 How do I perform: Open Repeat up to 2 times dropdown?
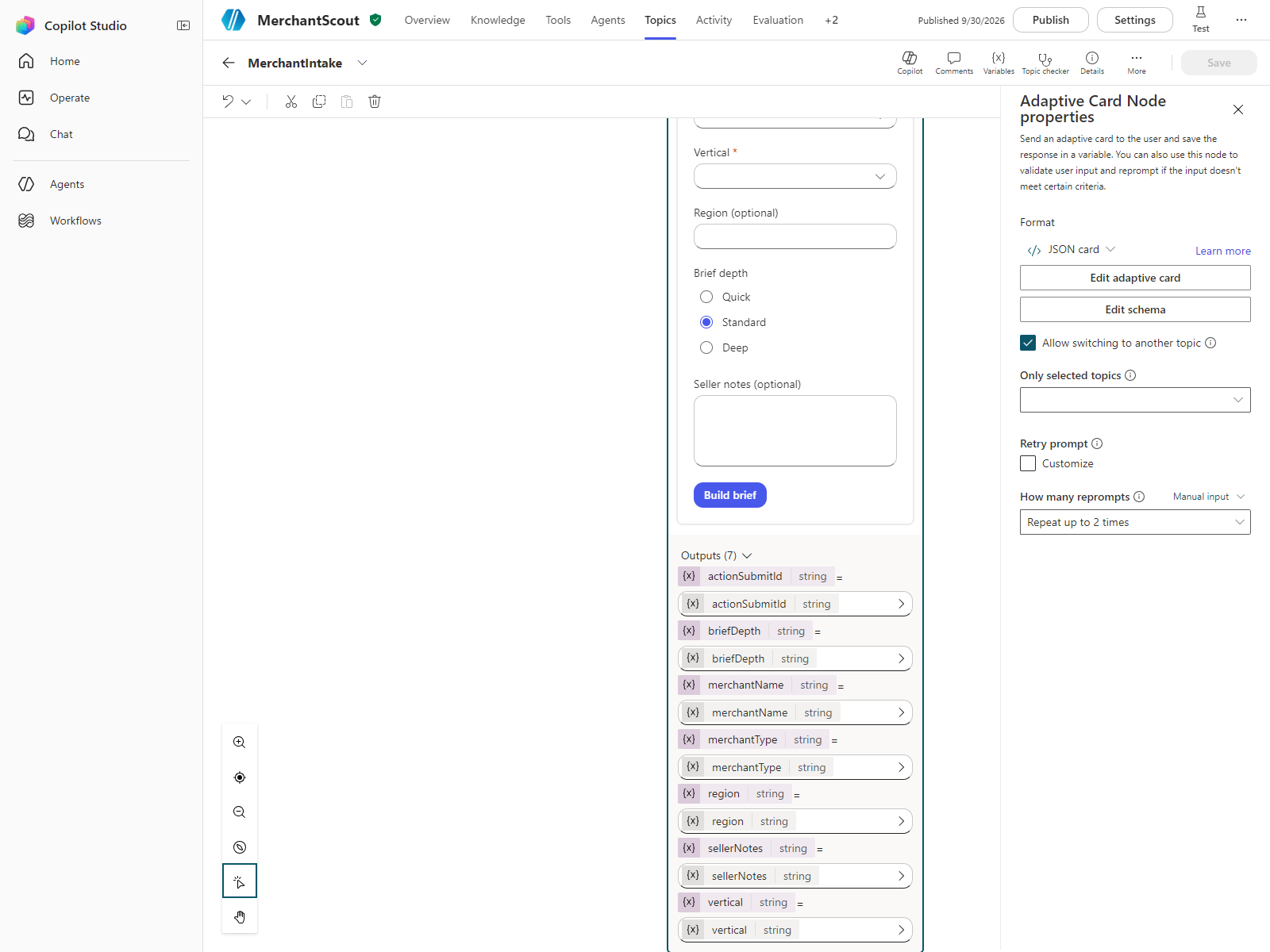click(x=1135, y=522)
